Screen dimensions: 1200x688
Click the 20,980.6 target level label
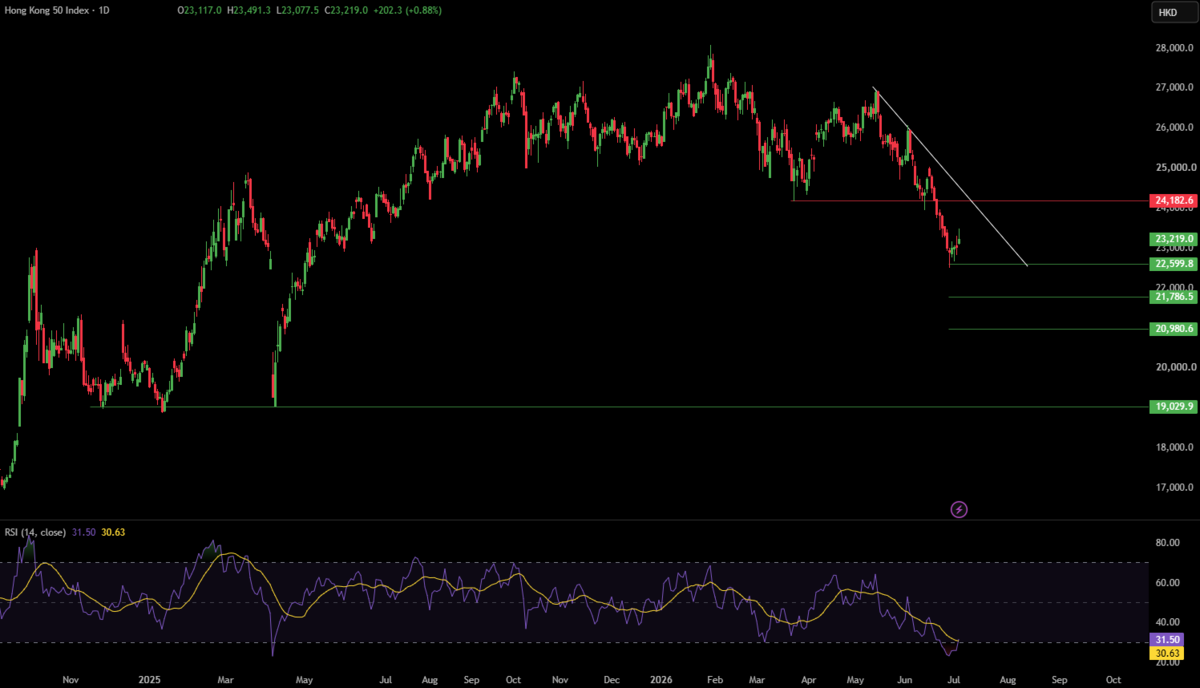click(1174, 329)
